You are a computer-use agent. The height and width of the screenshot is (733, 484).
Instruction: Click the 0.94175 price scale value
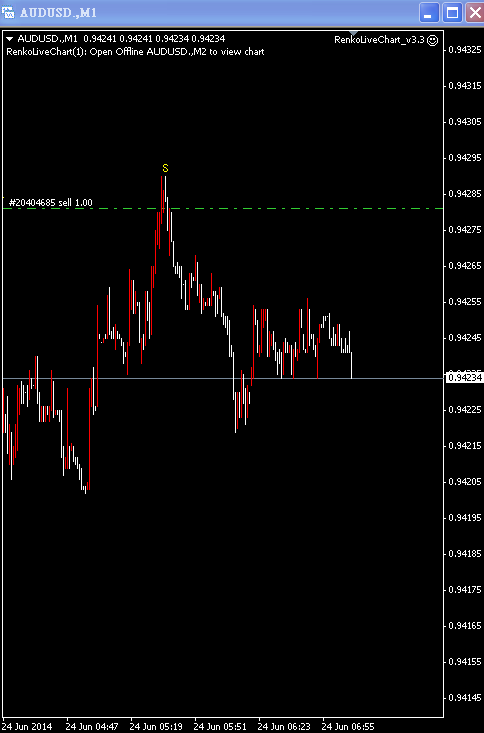point(464,589)
